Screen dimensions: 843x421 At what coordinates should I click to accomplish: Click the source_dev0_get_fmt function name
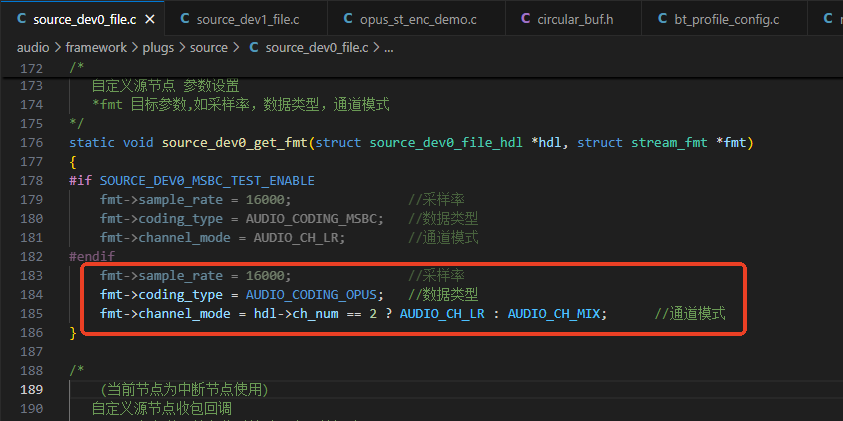point(235,142)
